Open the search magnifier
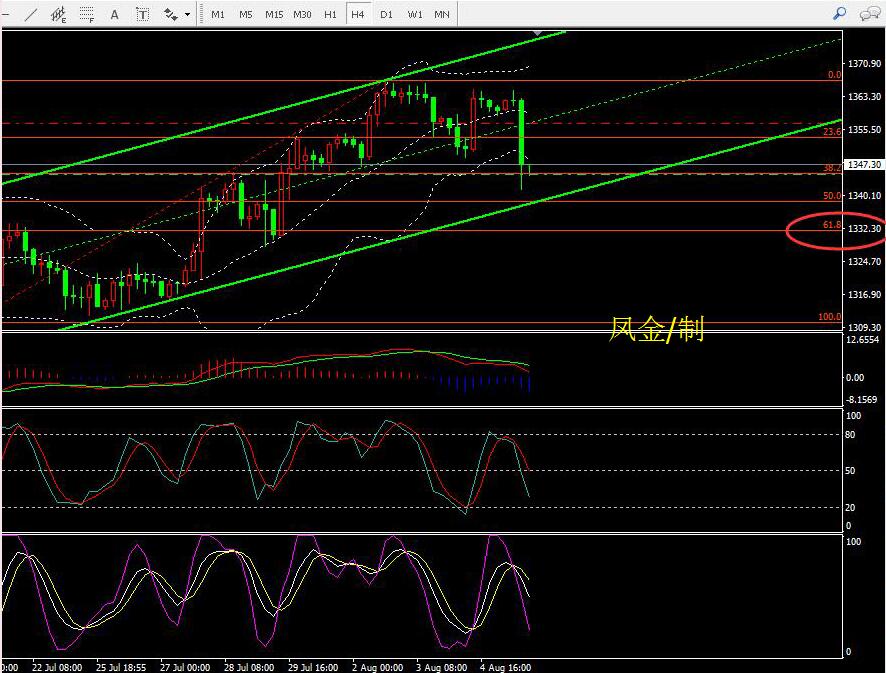The image size is (886, 673). point(839,13)
